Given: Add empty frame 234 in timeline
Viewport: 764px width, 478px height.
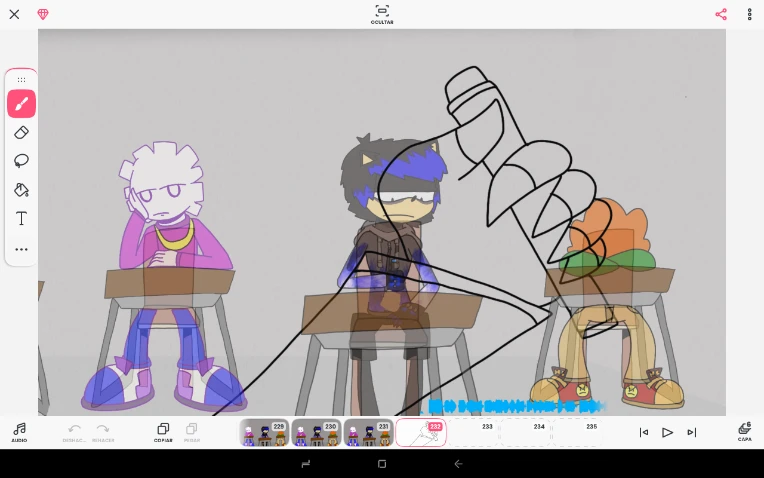Looking at the screenshot, I should [526, 433].
